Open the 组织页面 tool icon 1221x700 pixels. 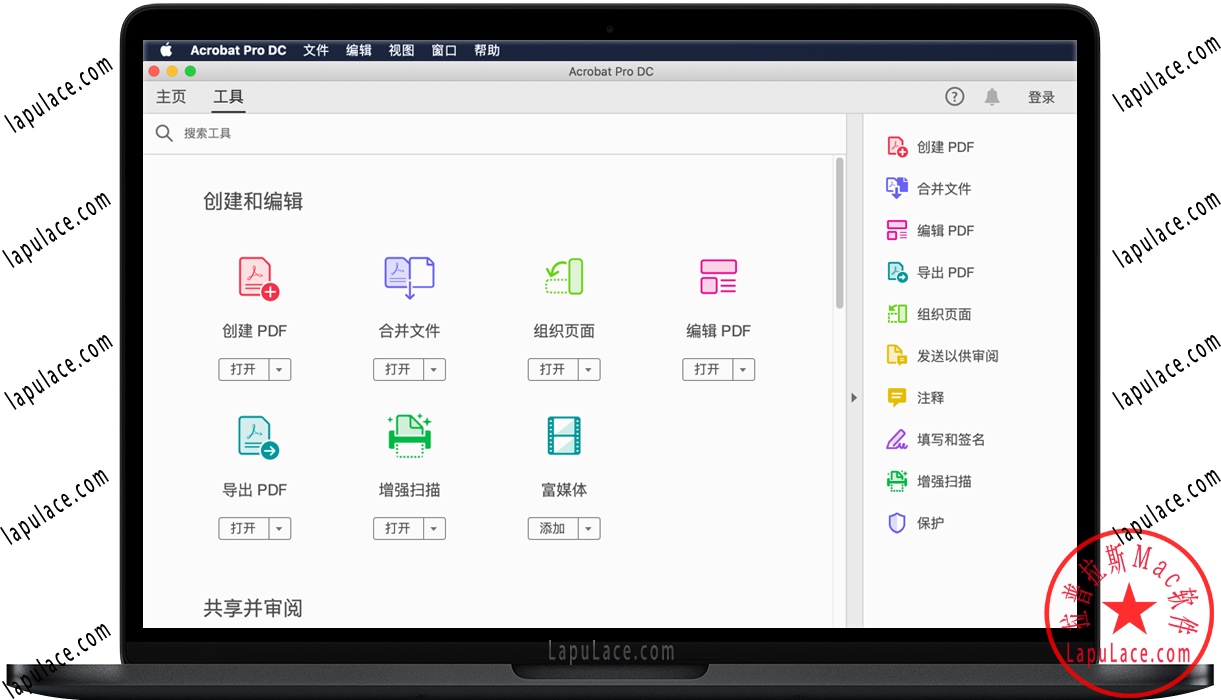click(563, 277)
